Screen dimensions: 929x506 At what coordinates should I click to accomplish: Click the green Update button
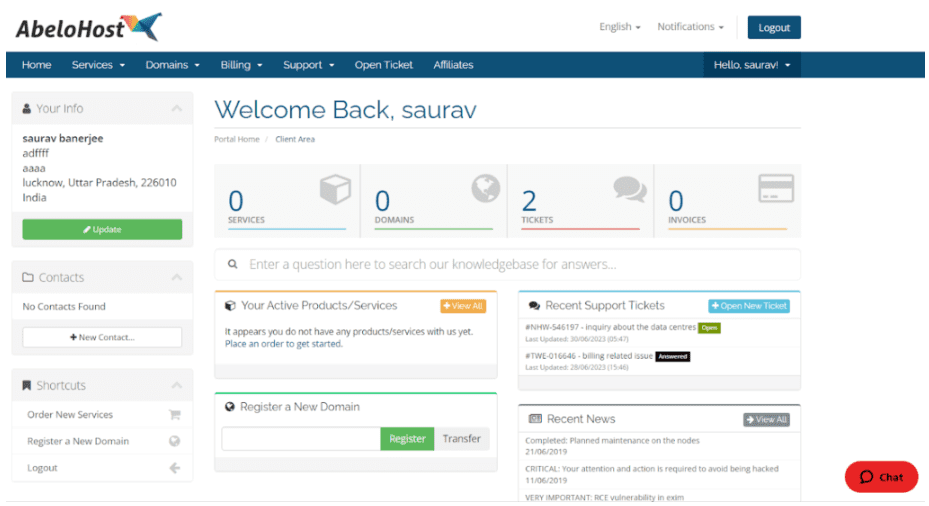[x=102, y=229]
